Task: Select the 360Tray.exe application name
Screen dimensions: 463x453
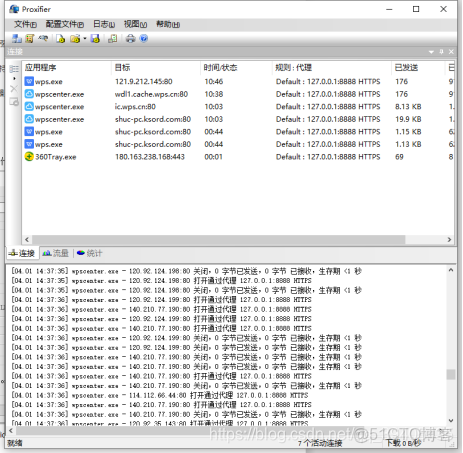Action: click(x=56, y=157)
